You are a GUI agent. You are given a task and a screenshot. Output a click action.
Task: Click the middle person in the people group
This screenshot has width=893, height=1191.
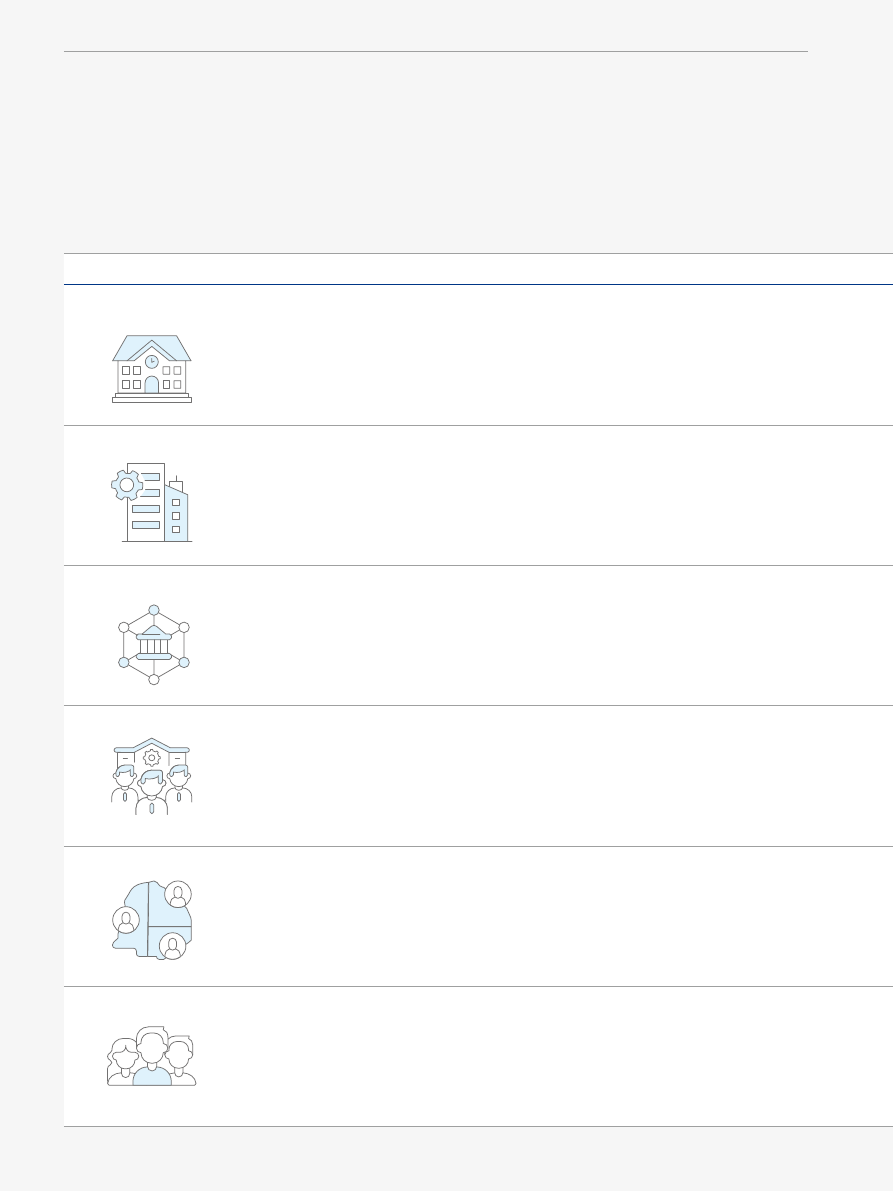pos(152,1060)
